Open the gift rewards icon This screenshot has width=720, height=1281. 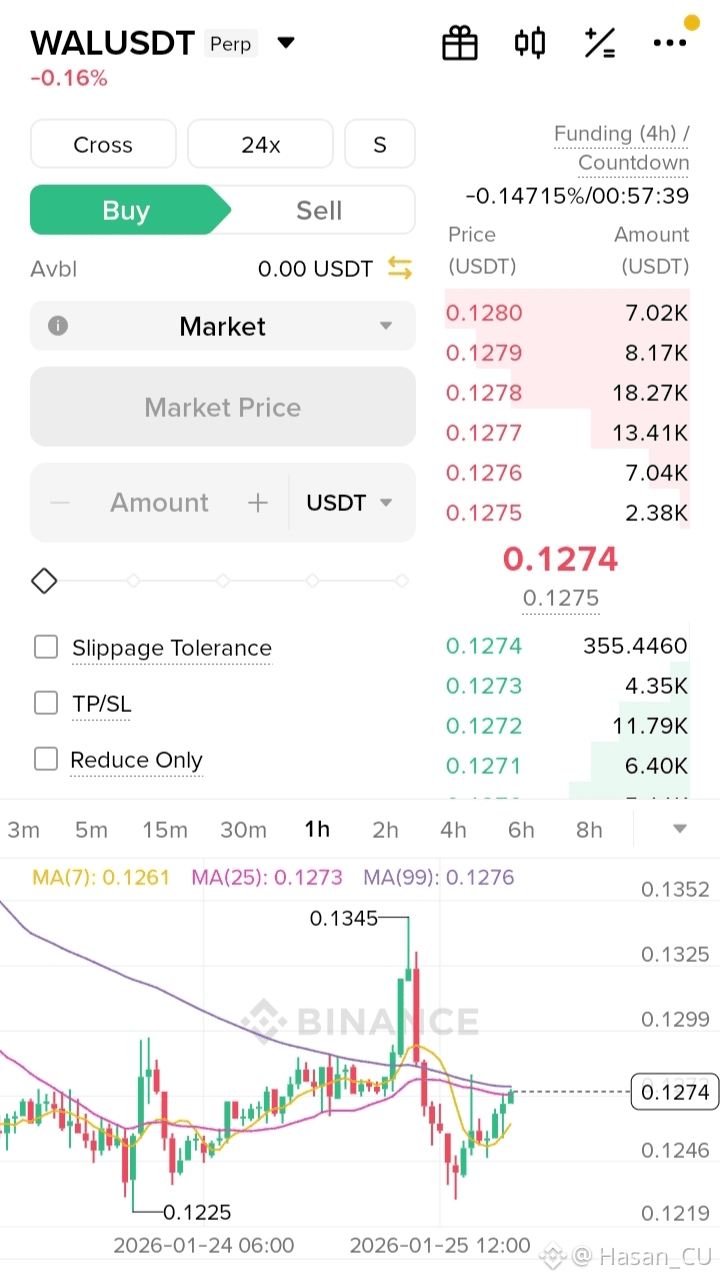(460, 43)
